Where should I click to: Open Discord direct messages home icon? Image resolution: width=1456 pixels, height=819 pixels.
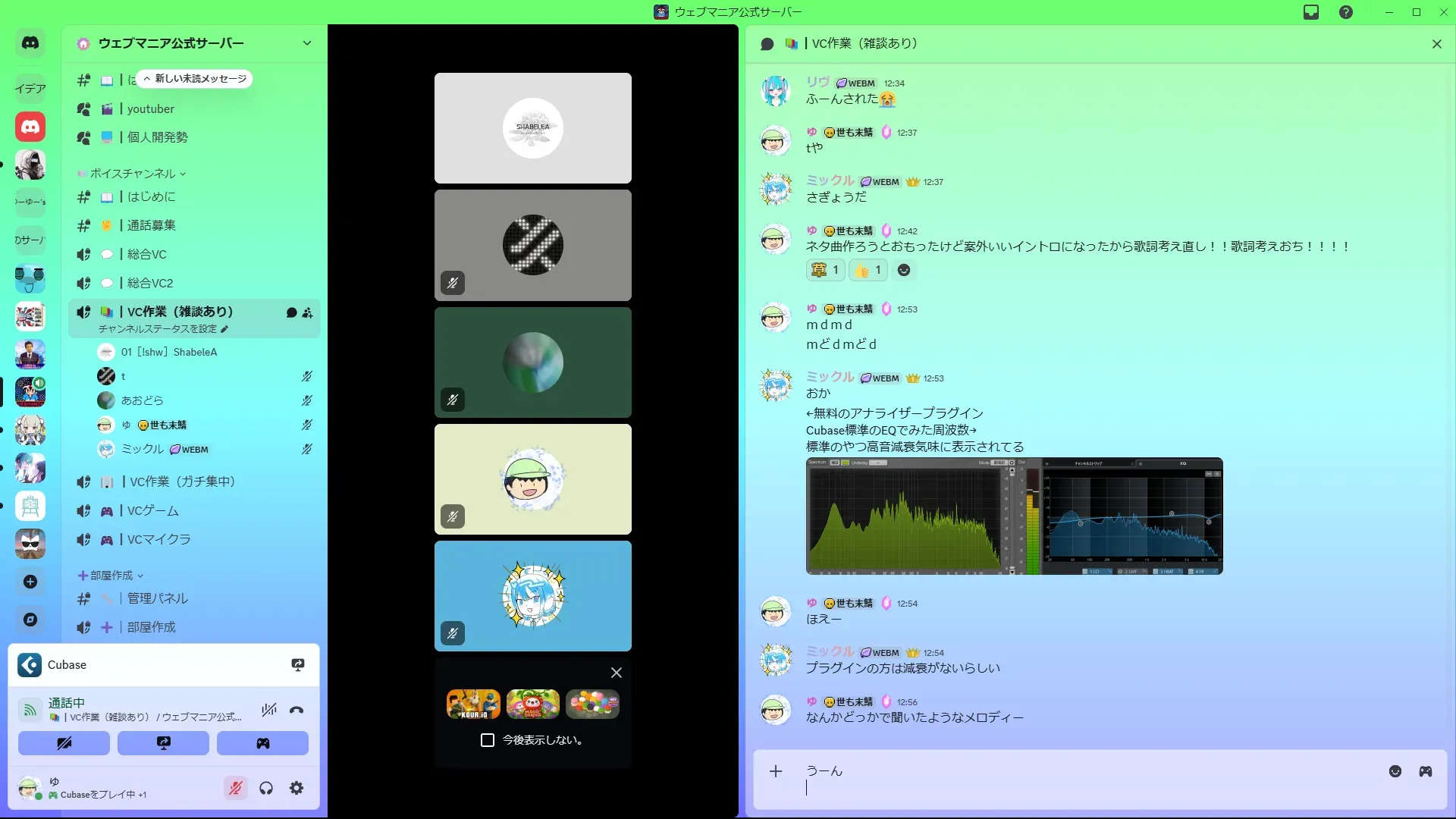pyautogui.click(x=30, y=43)
